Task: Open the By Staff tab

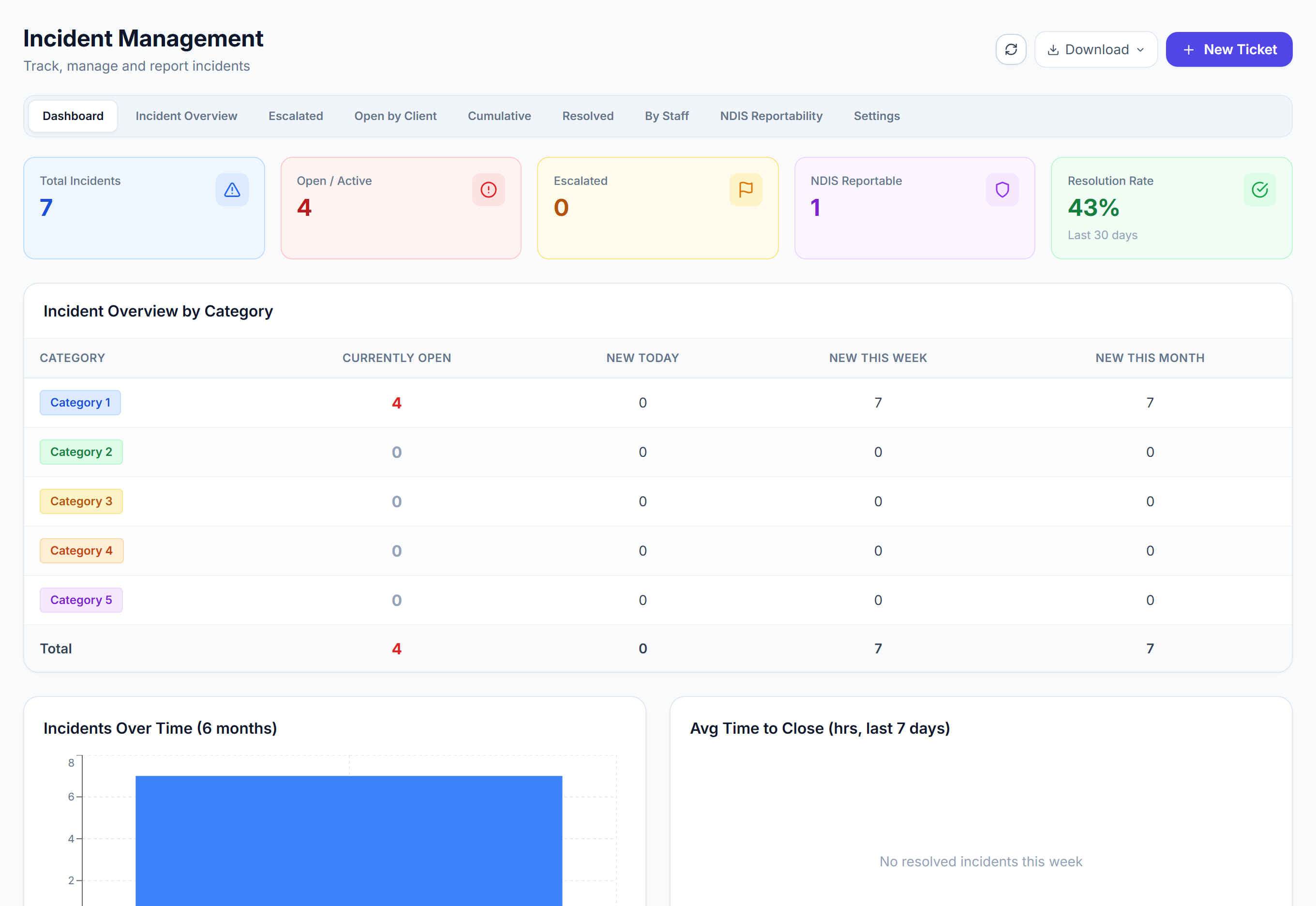Action: 667,116
